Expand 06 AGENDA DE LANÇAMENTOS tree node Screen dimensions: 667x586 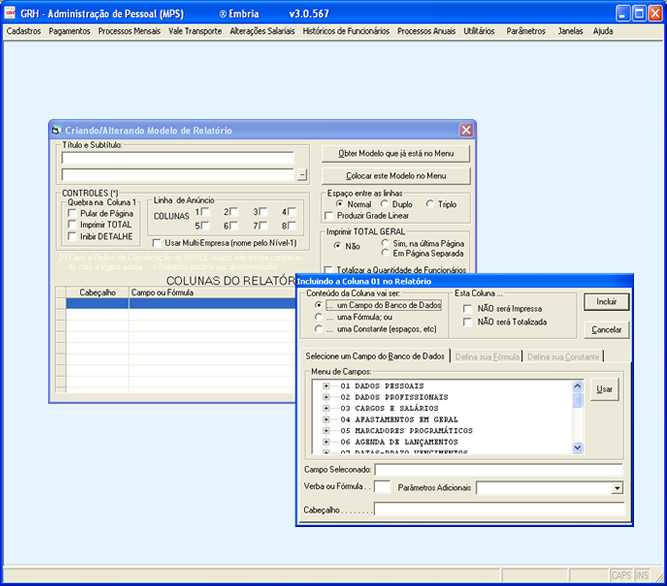click(326, 442)
